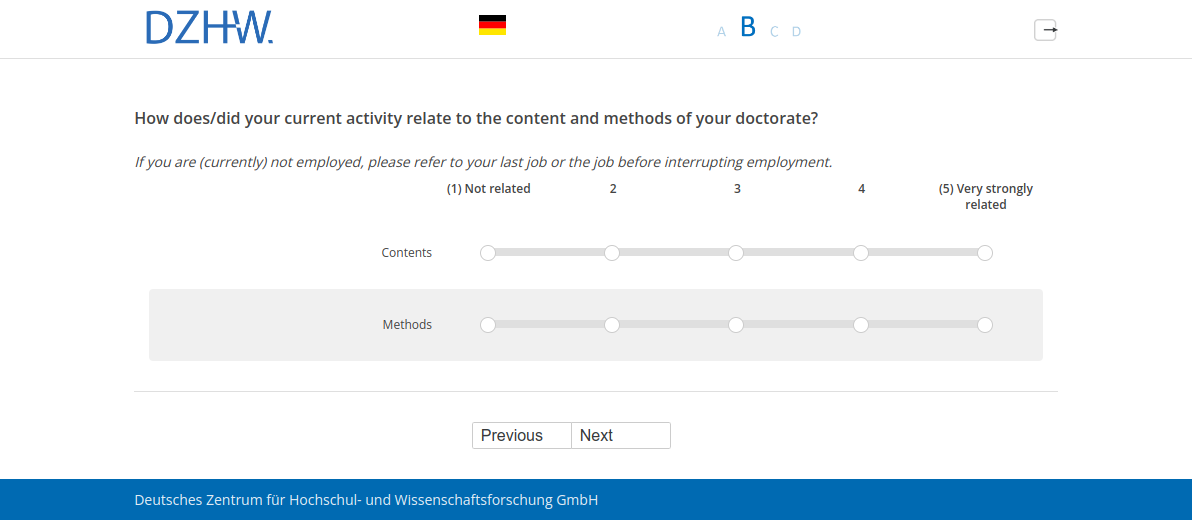Jump to section D
The width and height of the screenshot is (1192, 529).
796,32
